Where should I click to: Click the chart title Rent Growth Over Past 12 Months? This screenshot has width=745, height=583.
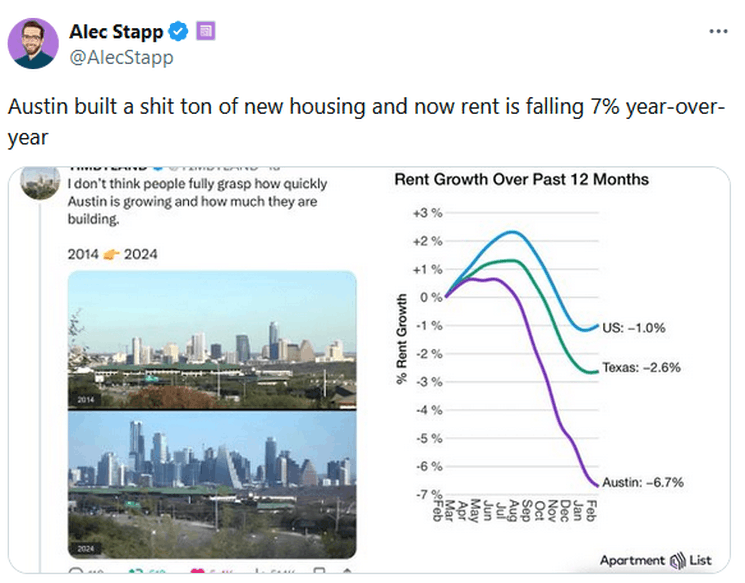coord(521,180)
